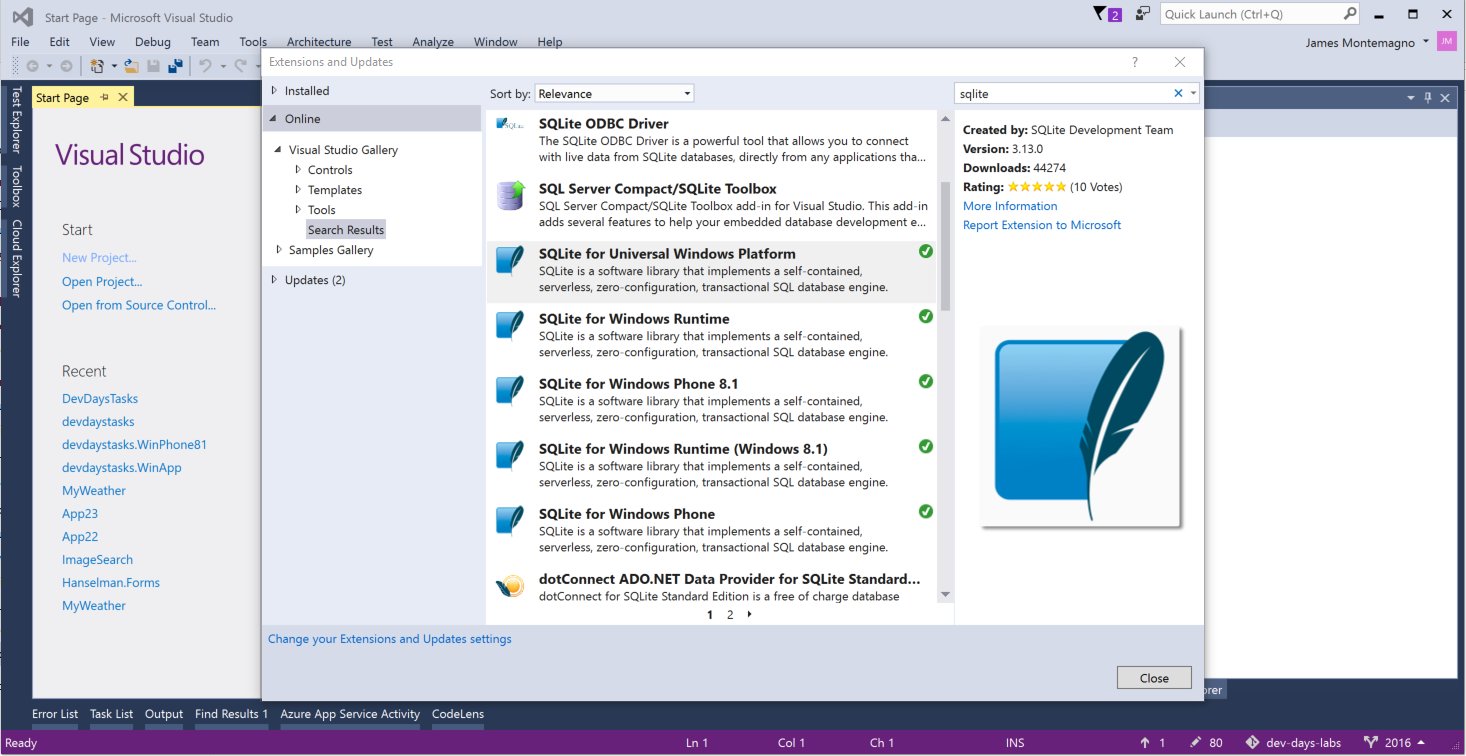Open the Architecture menu

pos(319,42)
